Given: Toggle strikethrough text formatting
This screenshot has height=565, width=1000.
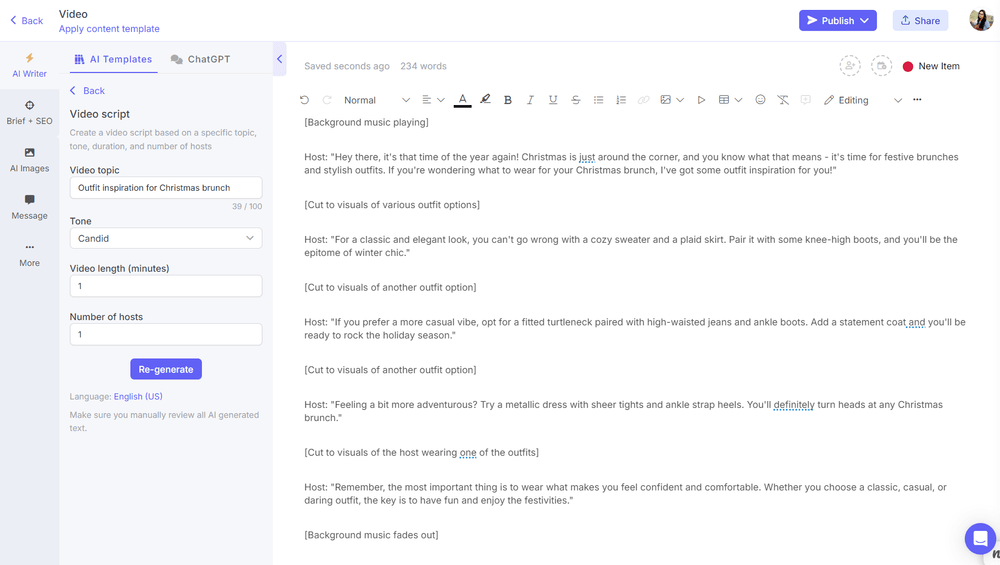Looking at the screenshot, I should (x=576, y=100).
